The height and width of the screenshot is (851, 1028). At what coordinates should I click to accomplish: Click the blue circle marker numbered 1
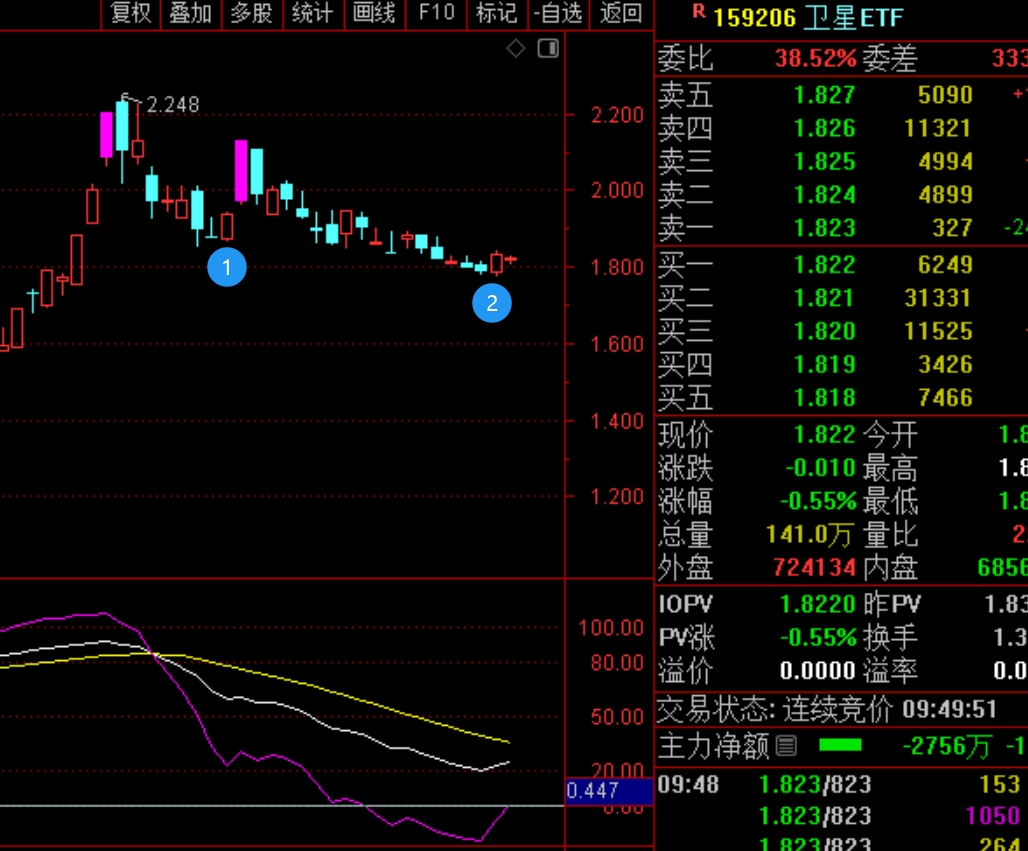click(226, 267)
